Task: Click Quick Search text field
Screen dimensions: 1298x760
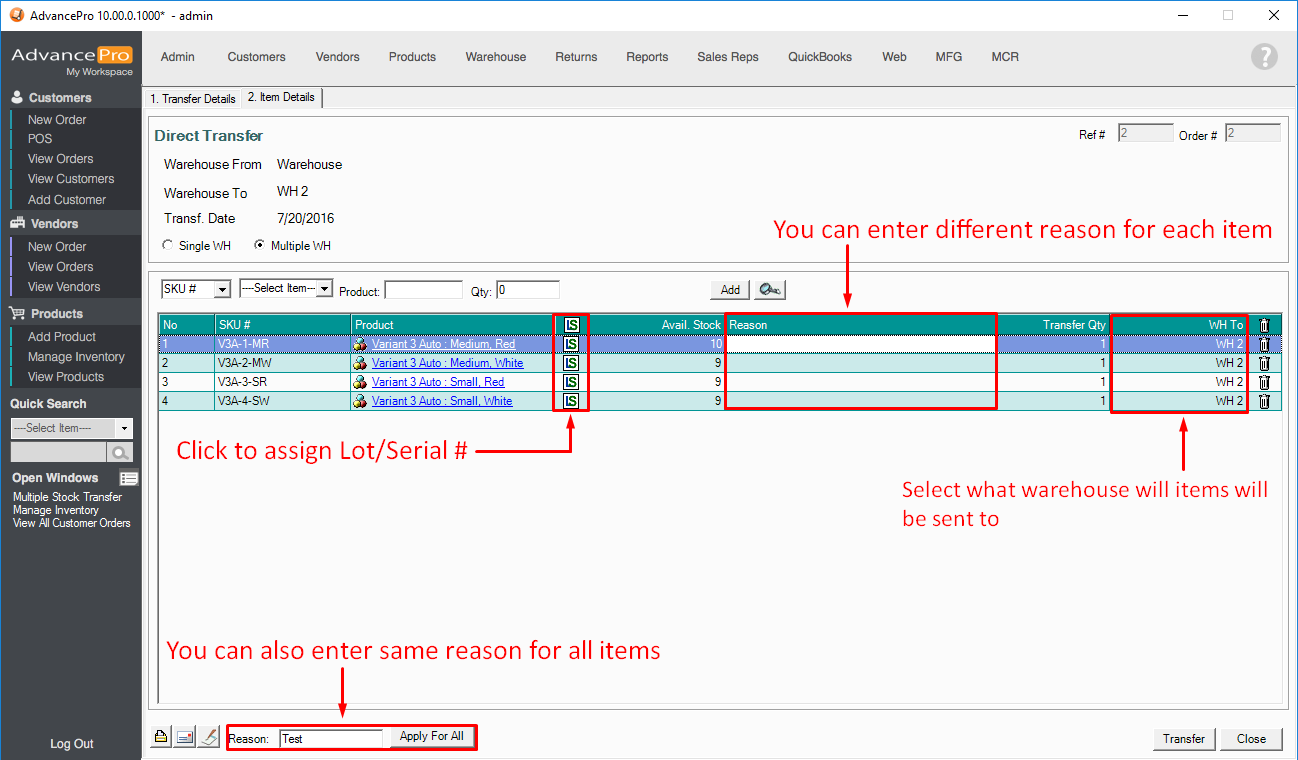Action: pyautogui.click(x=58, y=453)
